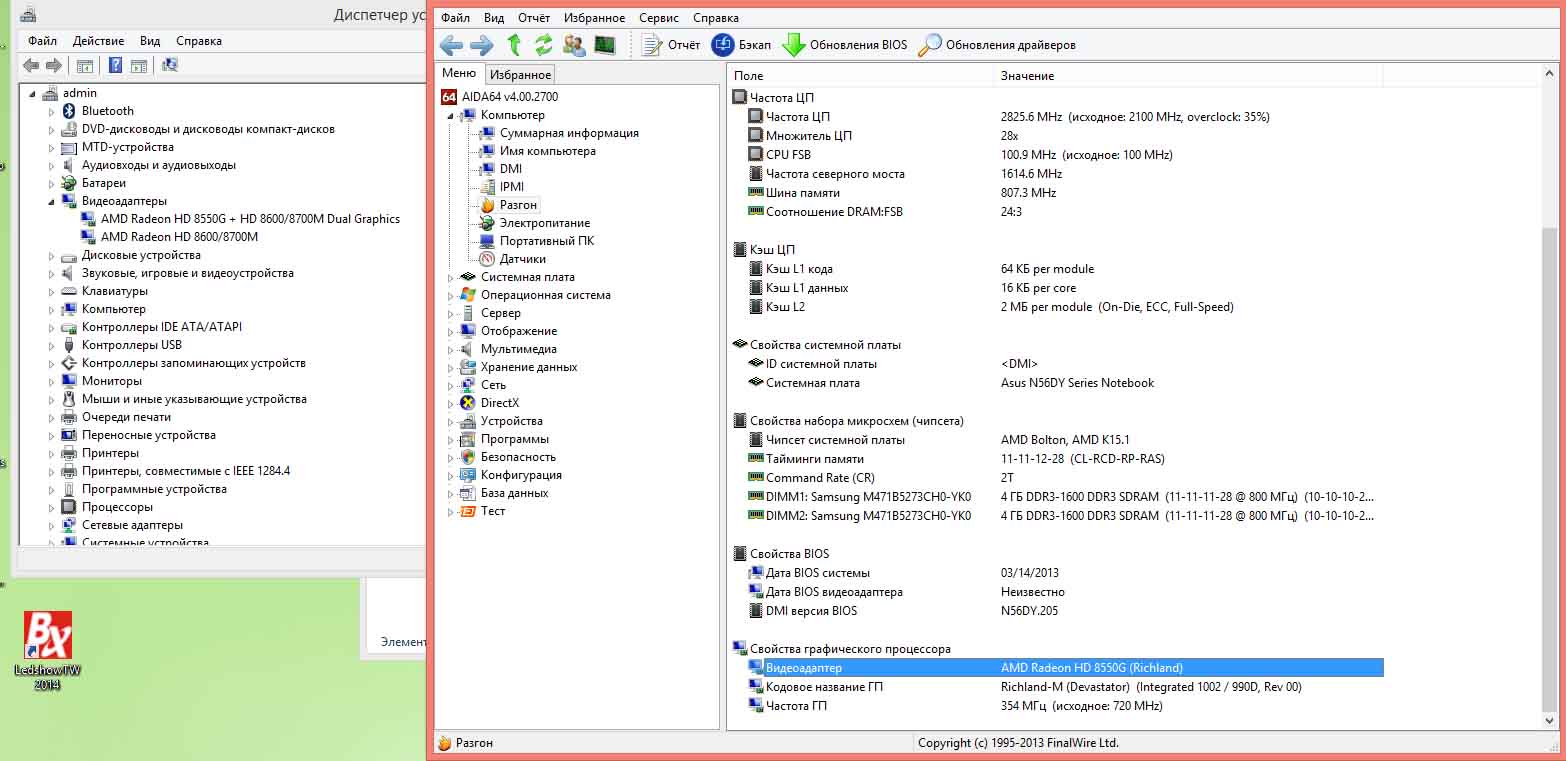
Task: Open the Отчёт report toolbar button
Action: point(670,45)
